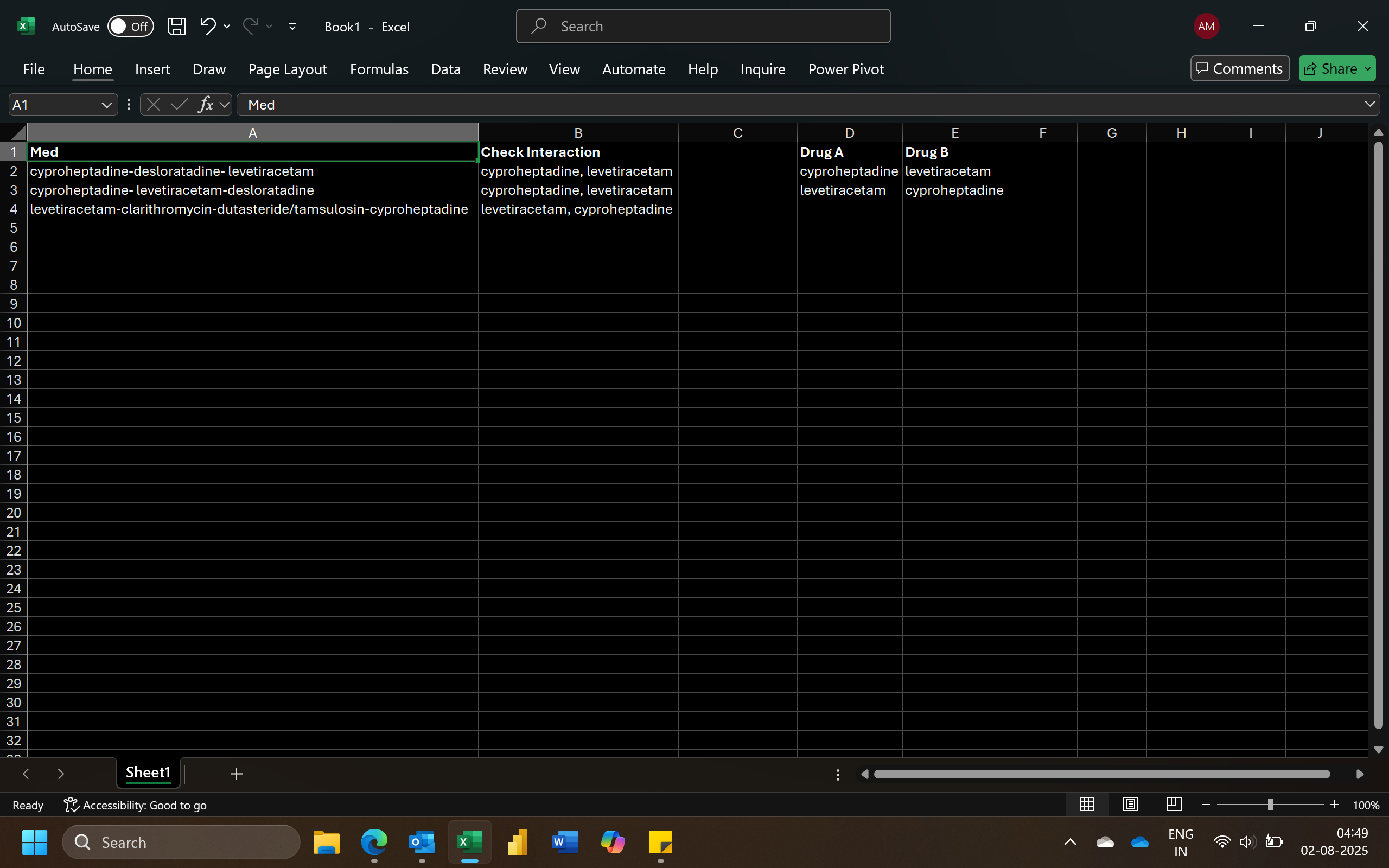This screenshot has width=1389, height=868.
Task: Click the Select All corner triangle
Action: pyautogui.click(x=18, y=133)
